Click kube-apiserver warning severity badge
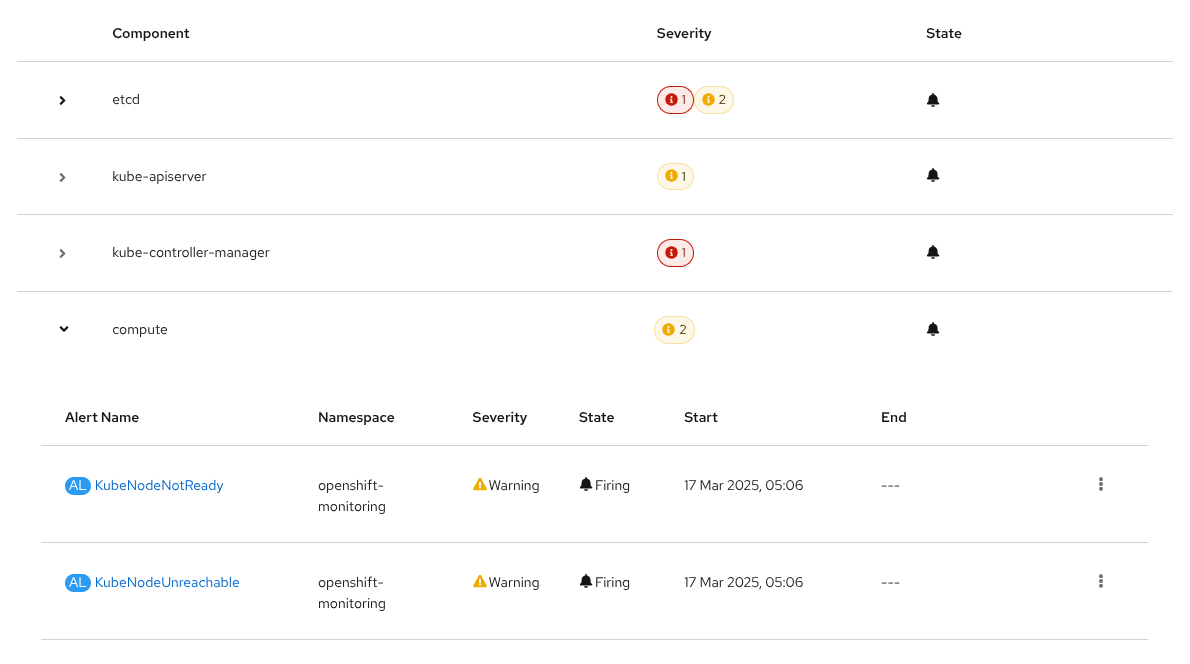The height and width of the screenshot is (664, 1190). 675,177
